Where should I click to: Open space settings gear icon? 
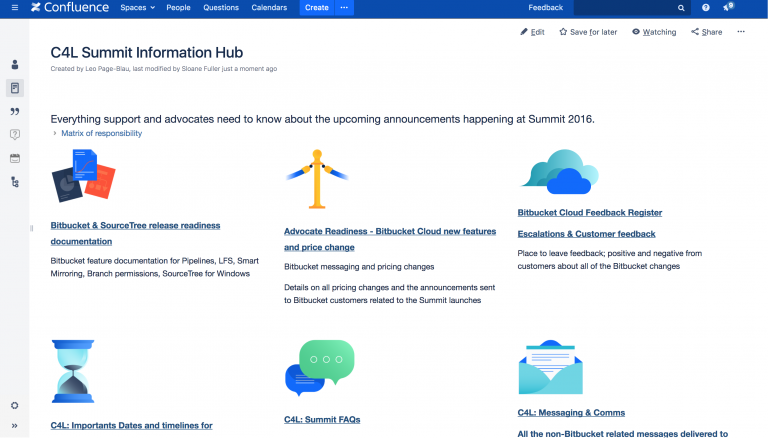pos(15,405)
